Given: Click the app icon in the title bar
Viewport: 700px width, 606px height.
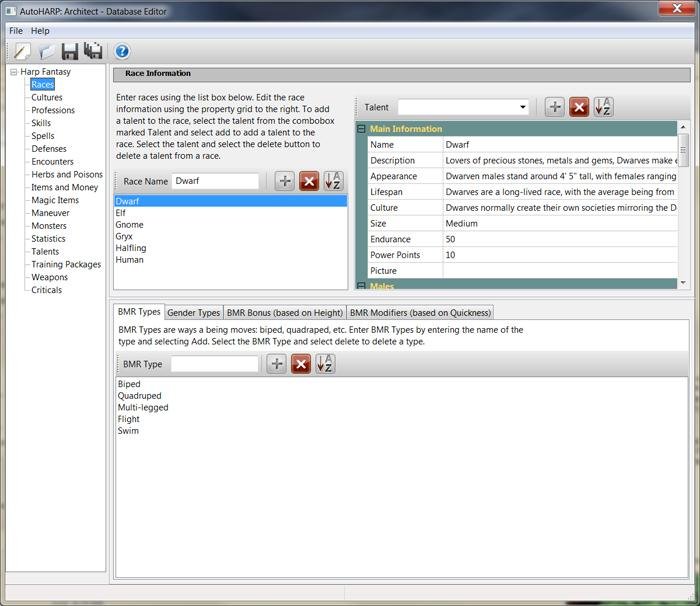Looking at the screenshot, I should (x=11, y=11).
